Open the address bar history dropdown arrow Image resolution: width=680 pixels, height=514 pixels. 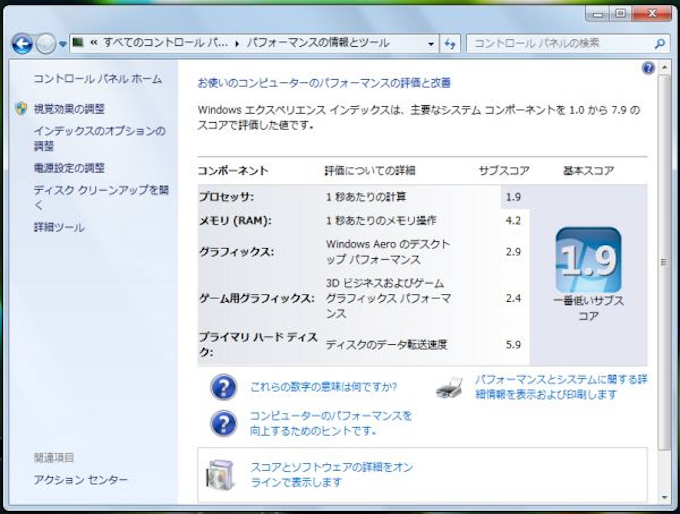pos(431,44)
